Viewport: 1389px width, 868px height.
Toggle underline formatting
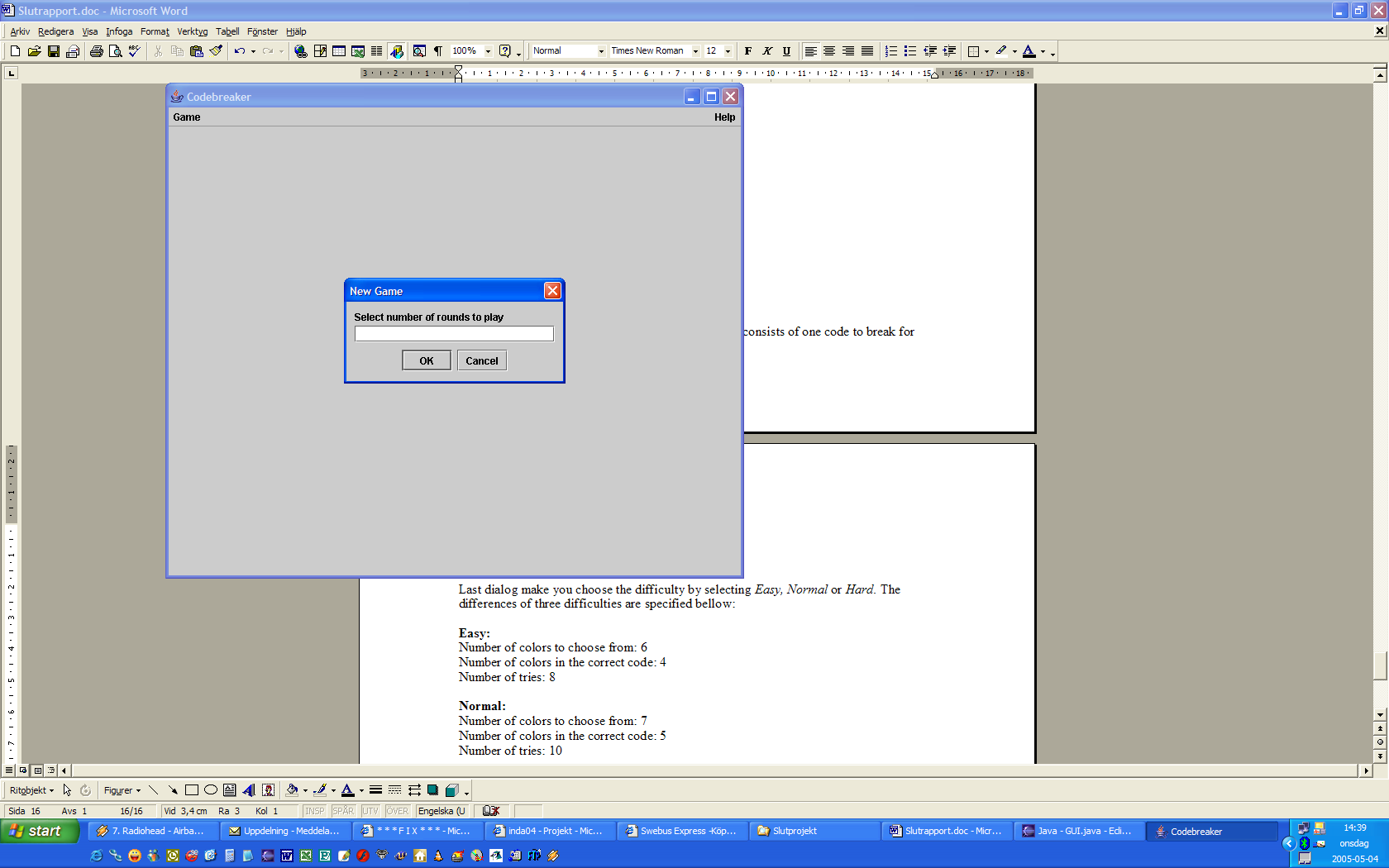786,51
